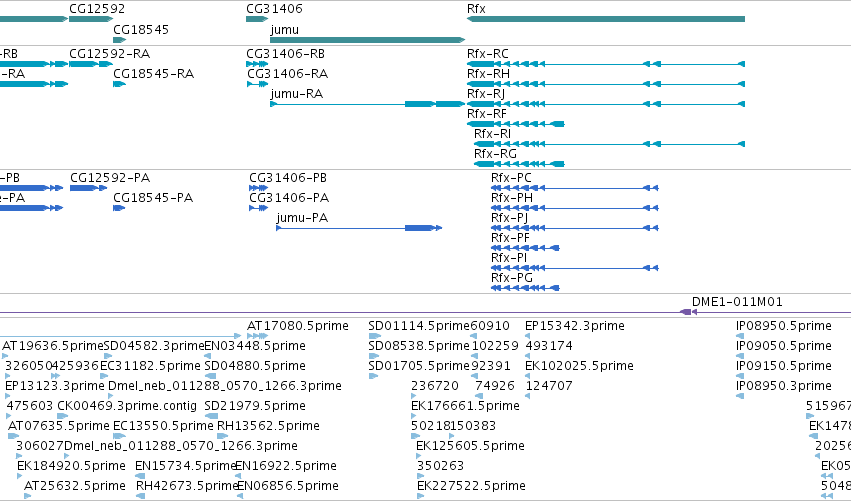The width and height of the screenshot is (851, 501).
Task: Click the DME1-011M01 insertion label
Action: [737, 302]
